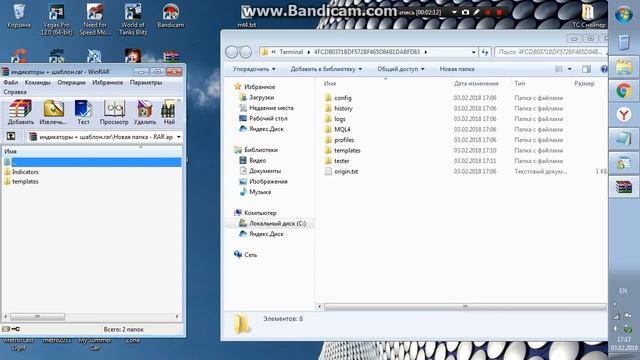The height and width of the screenshot is (360, 640).
Task: Open the WinRAR archive path dropdown
Action: [x=178, y=137]
